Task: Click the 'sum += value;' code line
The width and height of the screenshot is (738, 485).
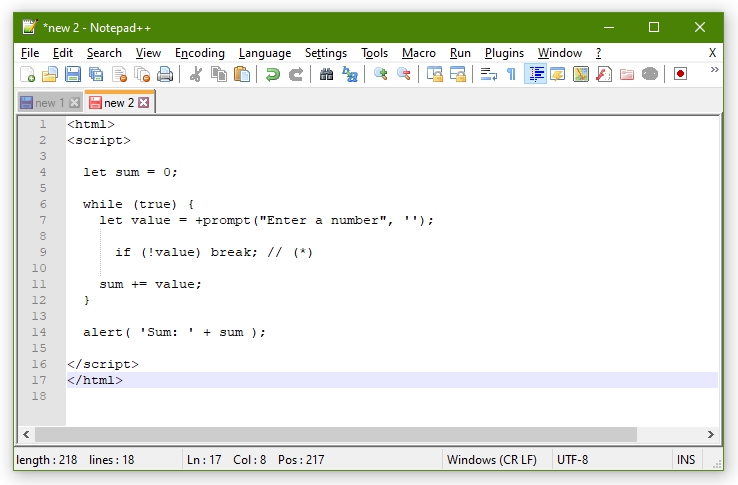Action: point(150,284)
